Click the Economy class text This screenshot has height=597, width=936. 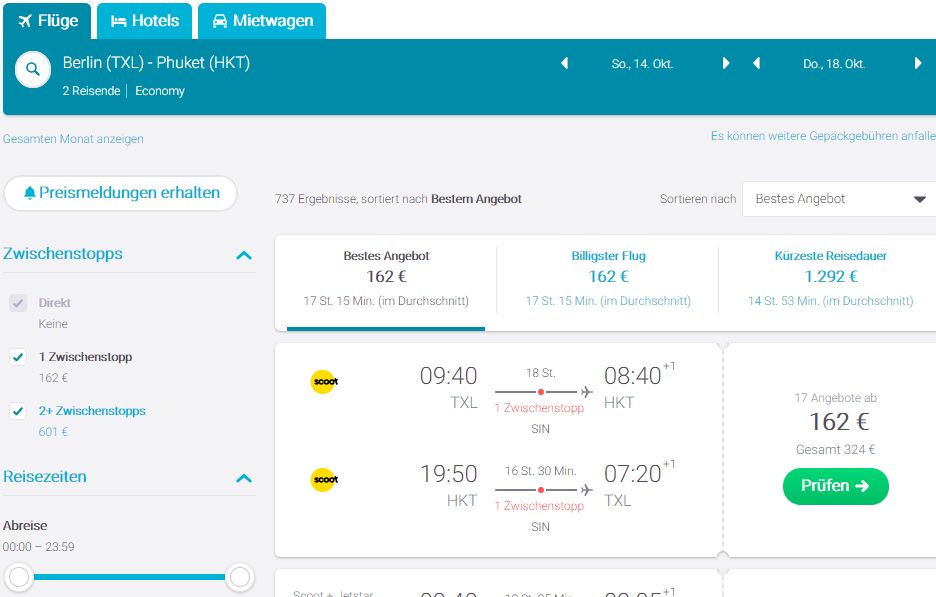[160, 91]
